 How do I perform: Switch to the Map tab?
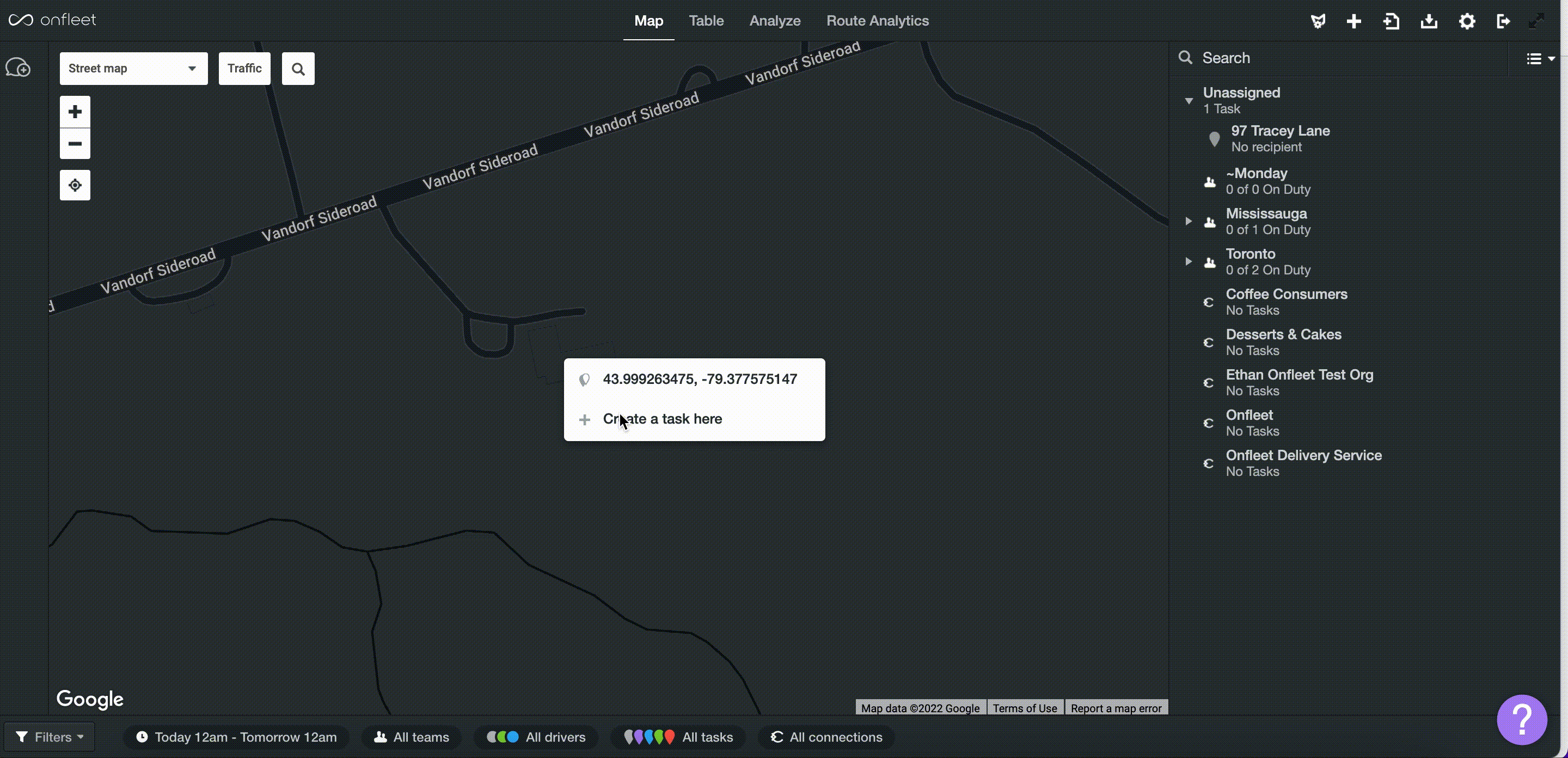(649, 21)
